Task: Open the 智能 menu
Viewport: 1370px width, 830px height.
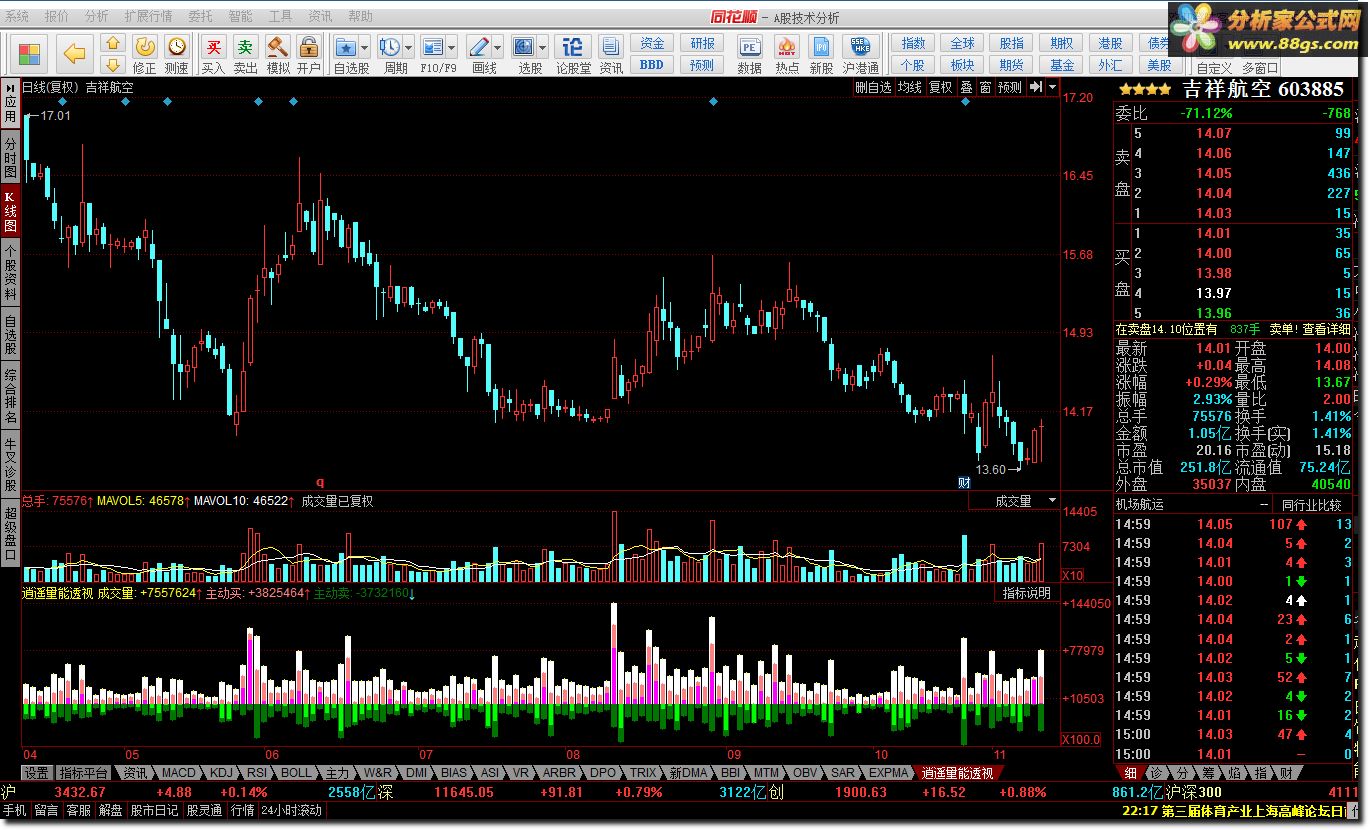Action: pos(240,17)
